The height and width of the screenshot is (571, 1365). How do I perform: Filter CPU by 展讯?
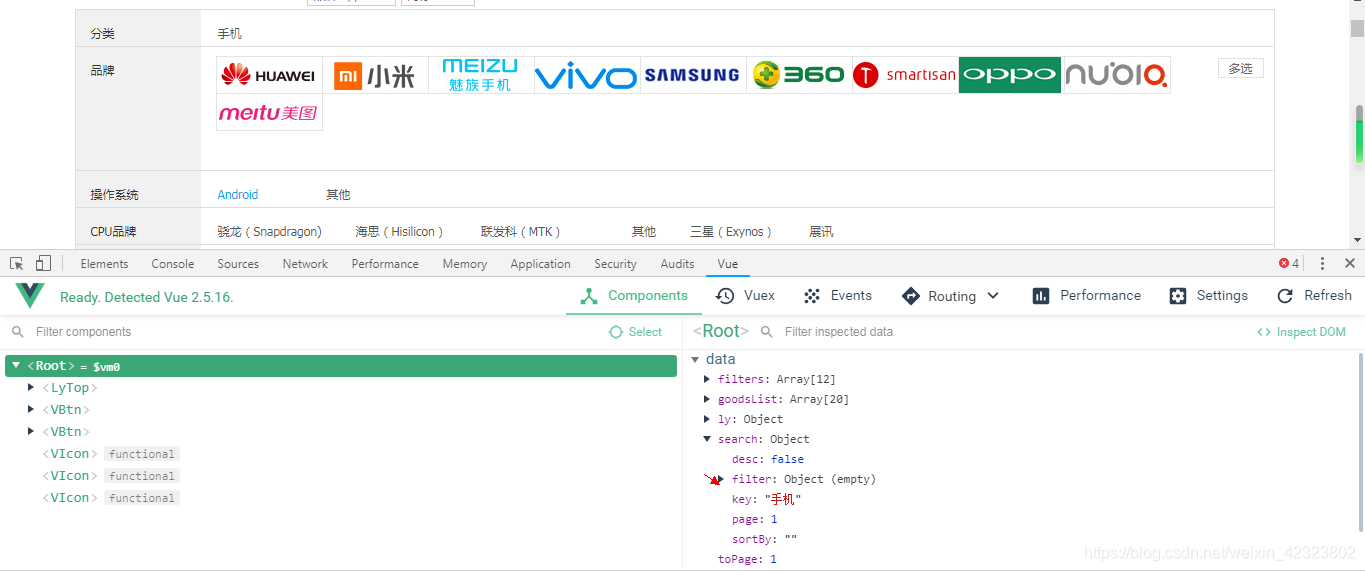coord(821,232)
